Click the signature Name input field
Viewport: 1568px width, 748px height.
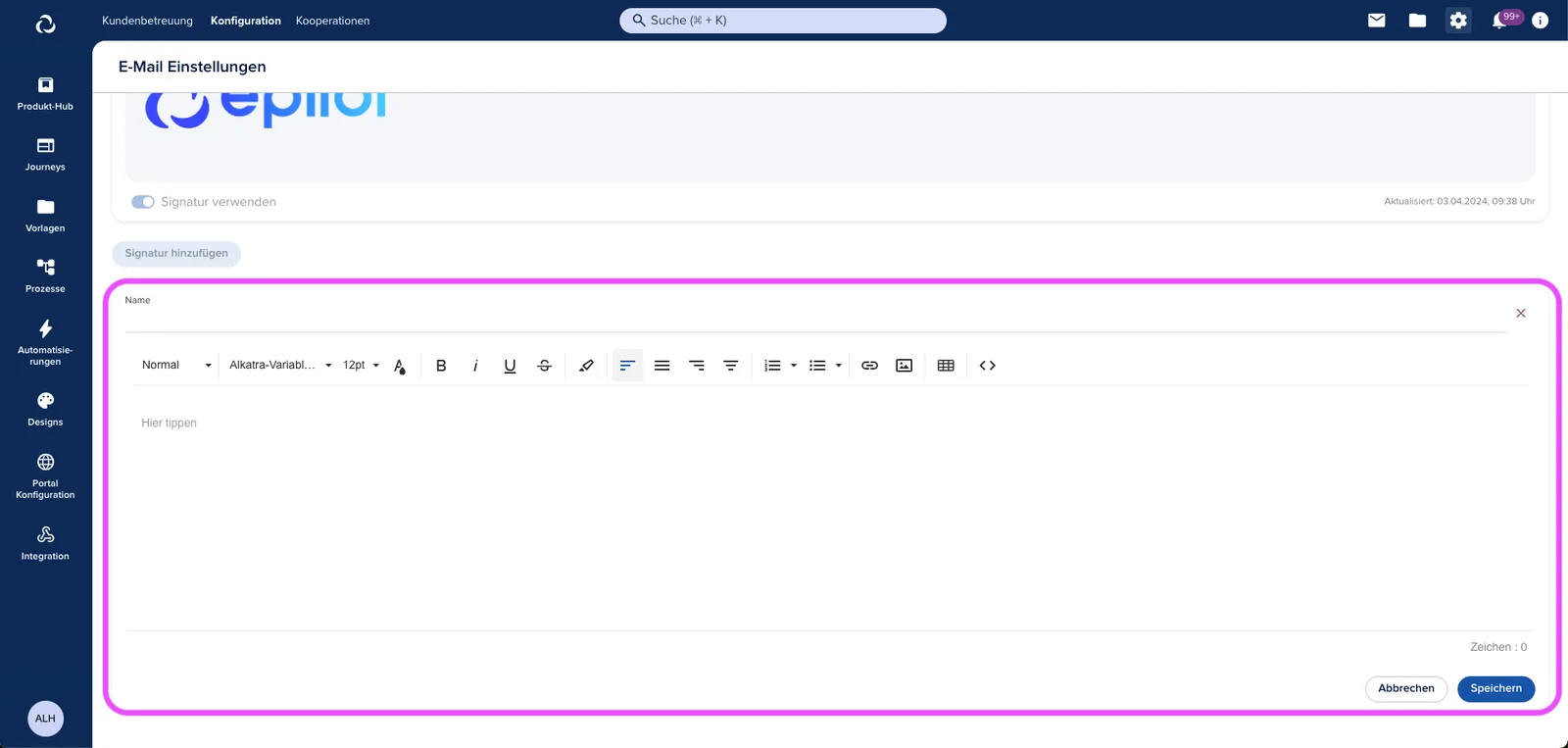tap(815, 320)
